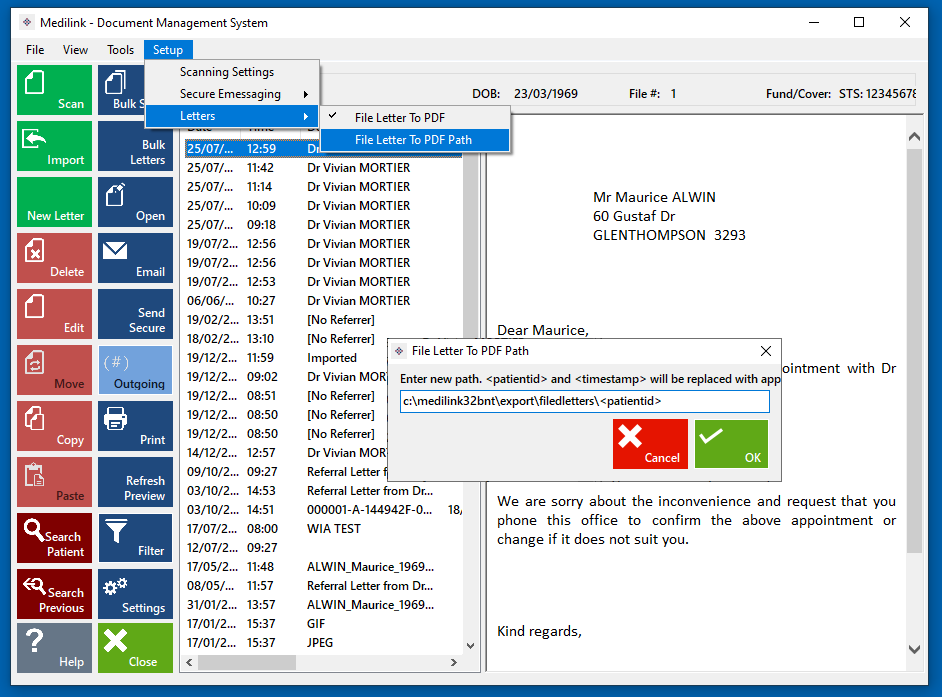Open the Settings gears tool
942x697 pixels.
click(x=135, y=594)
